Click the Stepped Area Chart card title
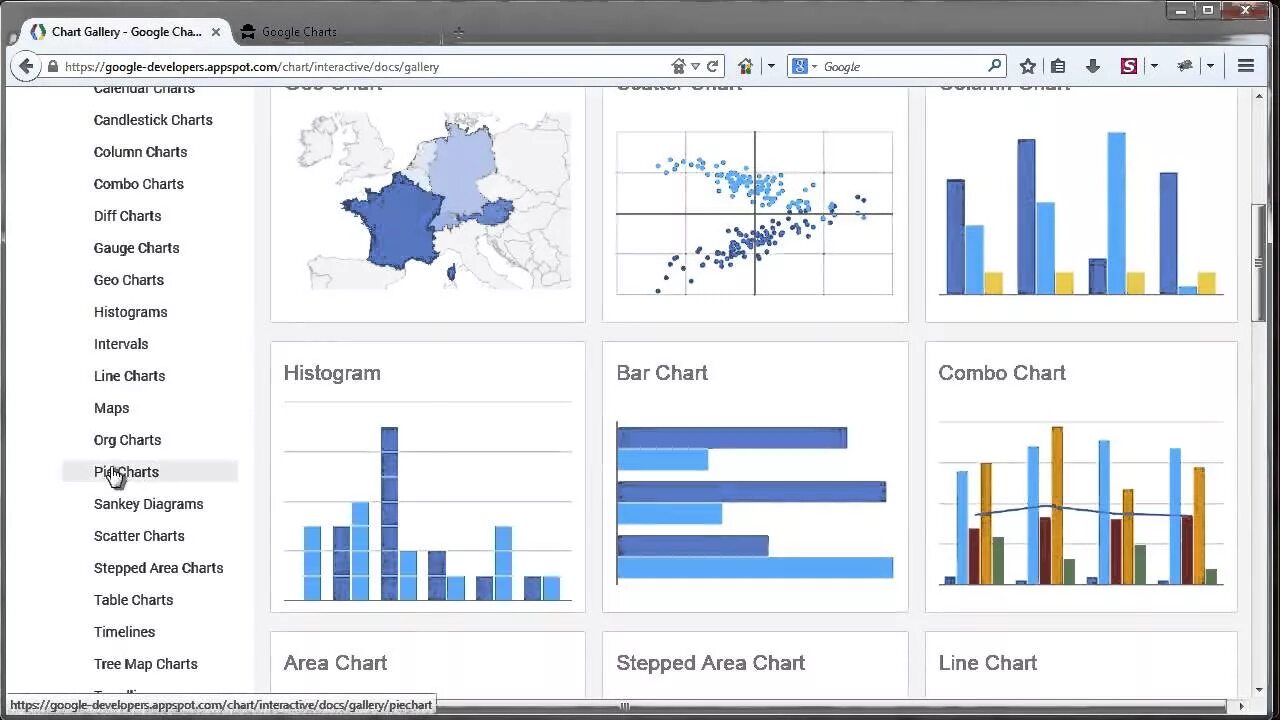The width and height of the screenshot is (1280, 720). pyautogui.click(x=711, y=663)
